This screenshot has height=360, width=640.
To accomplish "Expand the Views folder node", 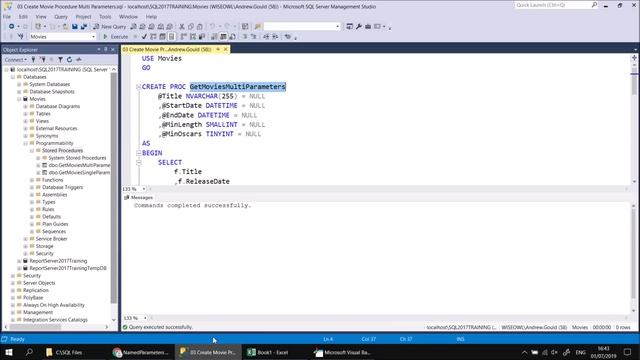I will (x=26, y=121).
